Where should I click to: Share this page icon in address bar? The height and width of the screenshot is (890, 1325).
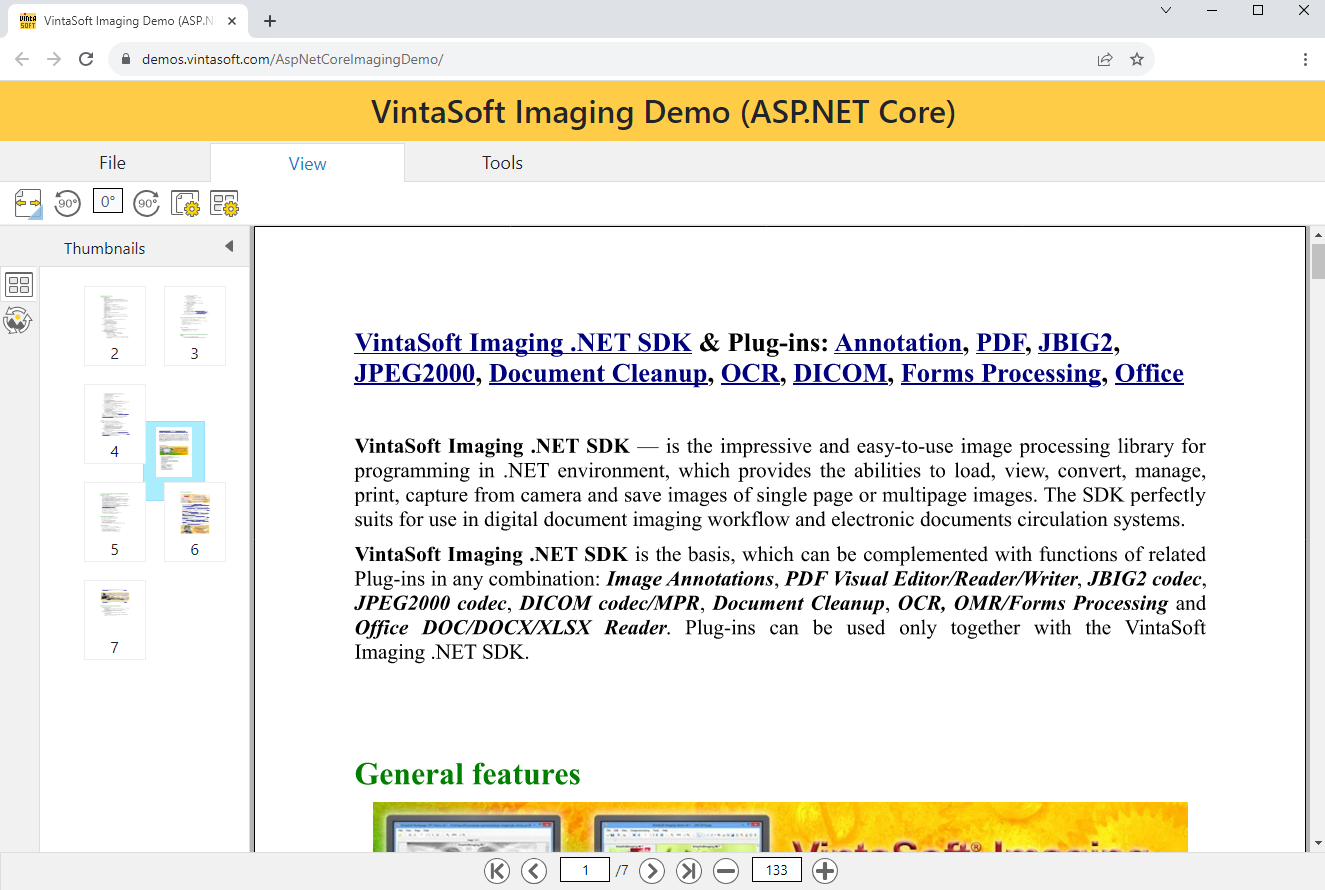click(x=1105, y=59)
